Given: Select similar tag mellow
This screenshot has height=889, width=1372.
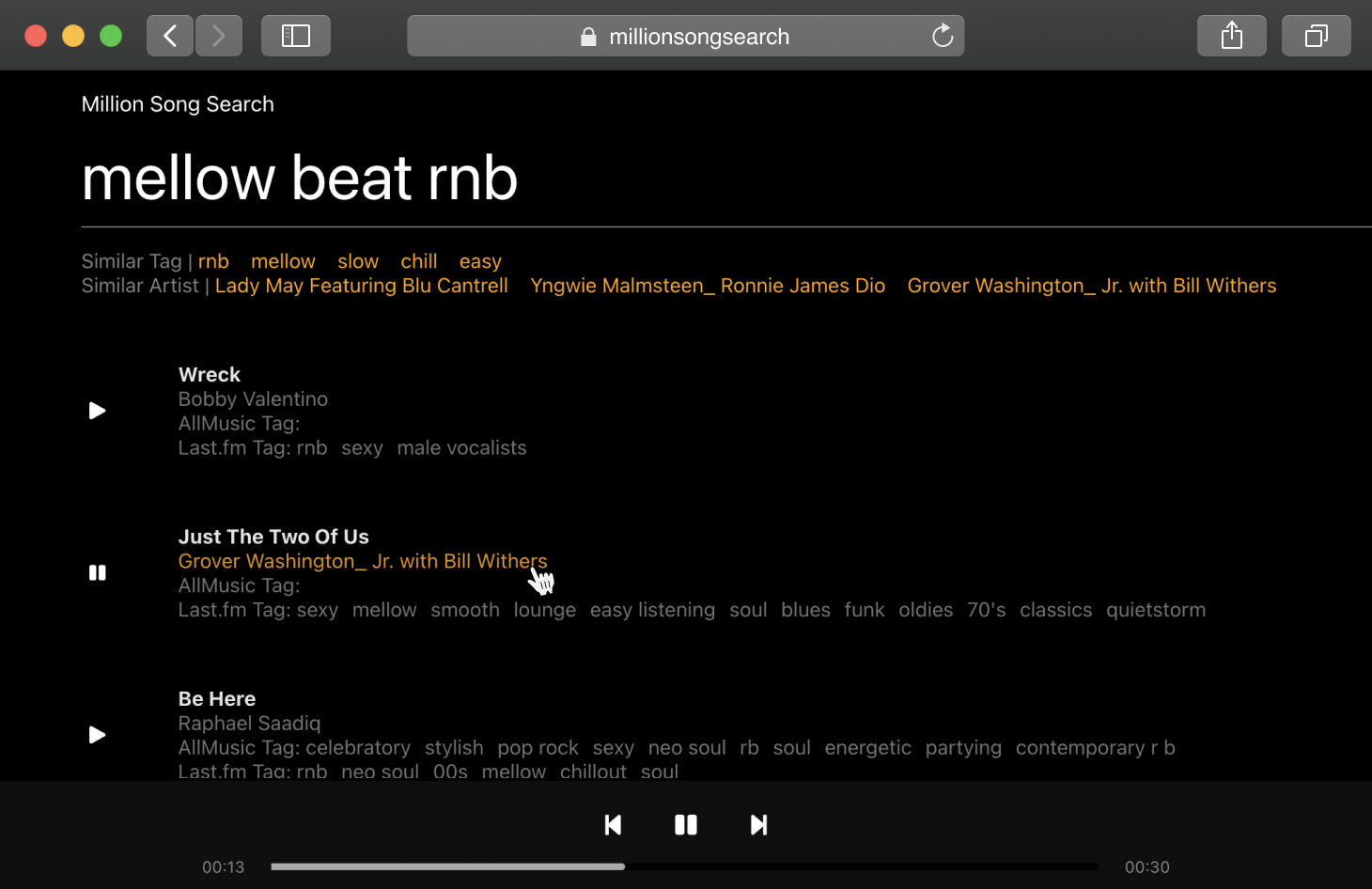Looking at the screenshot, I should click(x=283, y=261).
